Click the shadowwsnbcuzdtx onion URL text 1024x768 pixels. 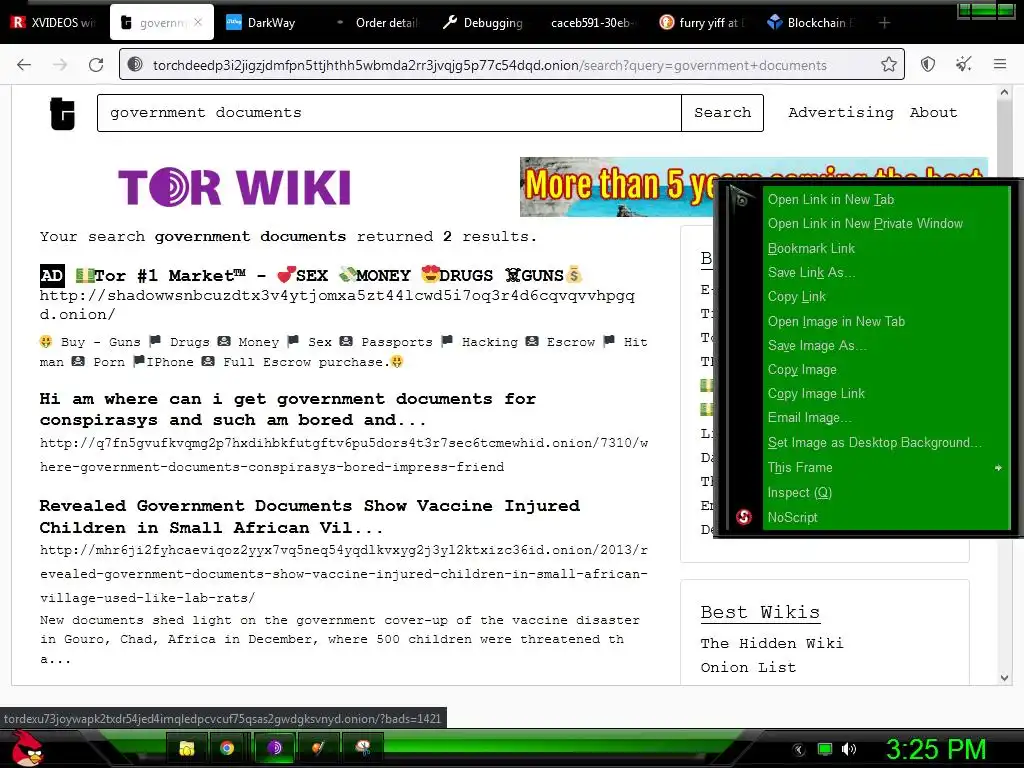click(337, 305)
